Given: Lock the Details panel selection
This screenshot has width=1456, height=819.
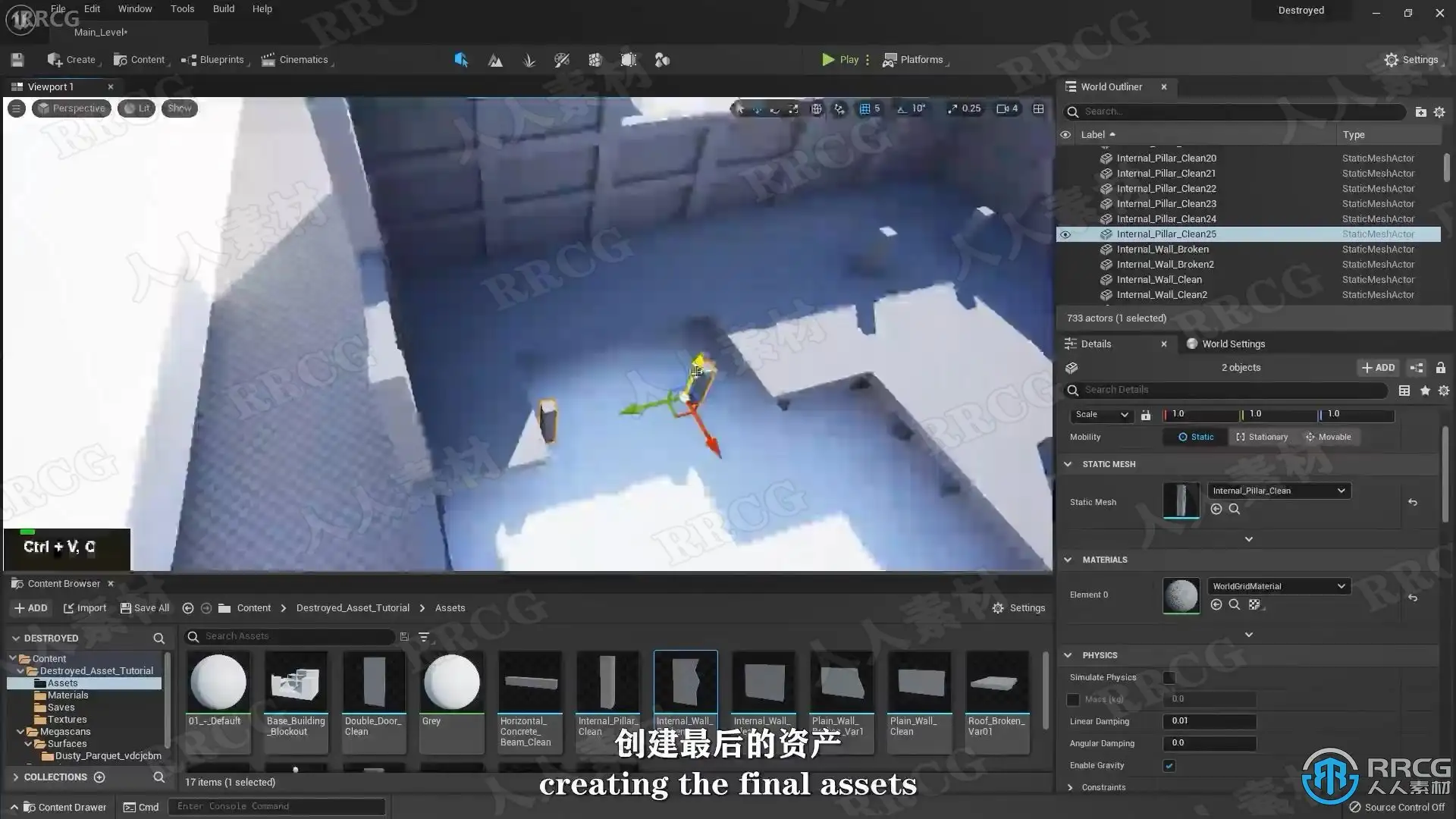Looking at the screenshot, I should click(1440, 368).
